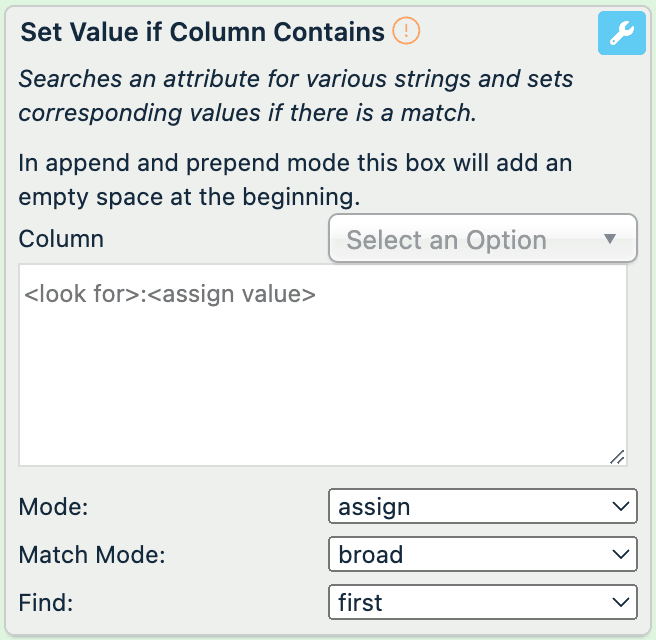Image resolution: width=656 pixels, height=640 pixels.
Task: Click the chevron on the first select
Action: [x=619, y=602]
